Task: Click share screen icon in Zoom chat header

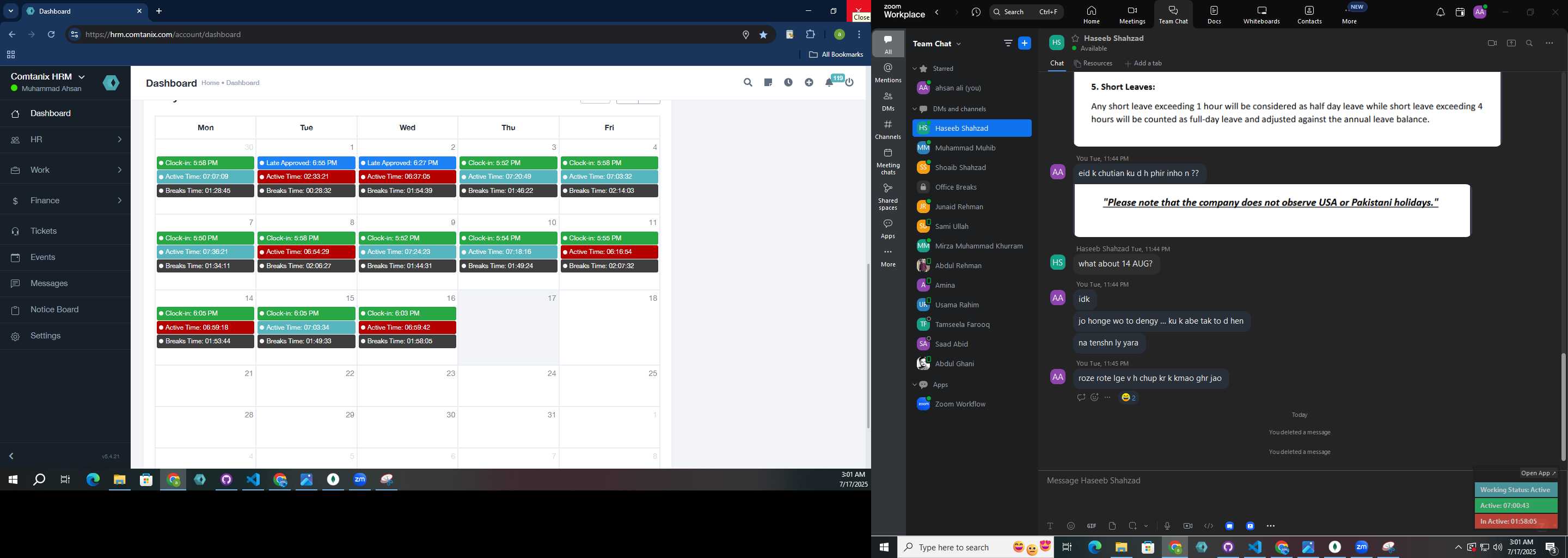Action: click(1511, 43)
